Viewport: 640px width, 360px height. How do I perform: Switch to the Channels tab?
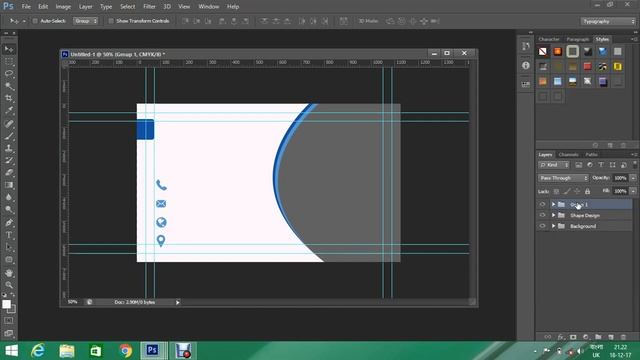568,155
